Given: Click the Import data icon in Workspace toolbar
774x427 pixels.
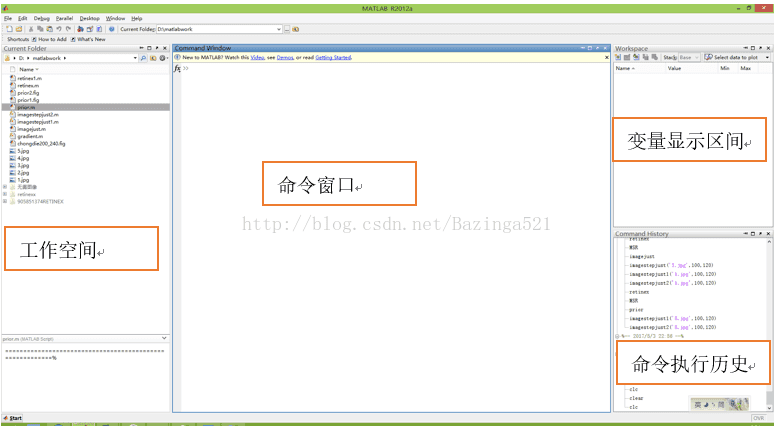Looking at the screenshot, I should coord(636,57).
